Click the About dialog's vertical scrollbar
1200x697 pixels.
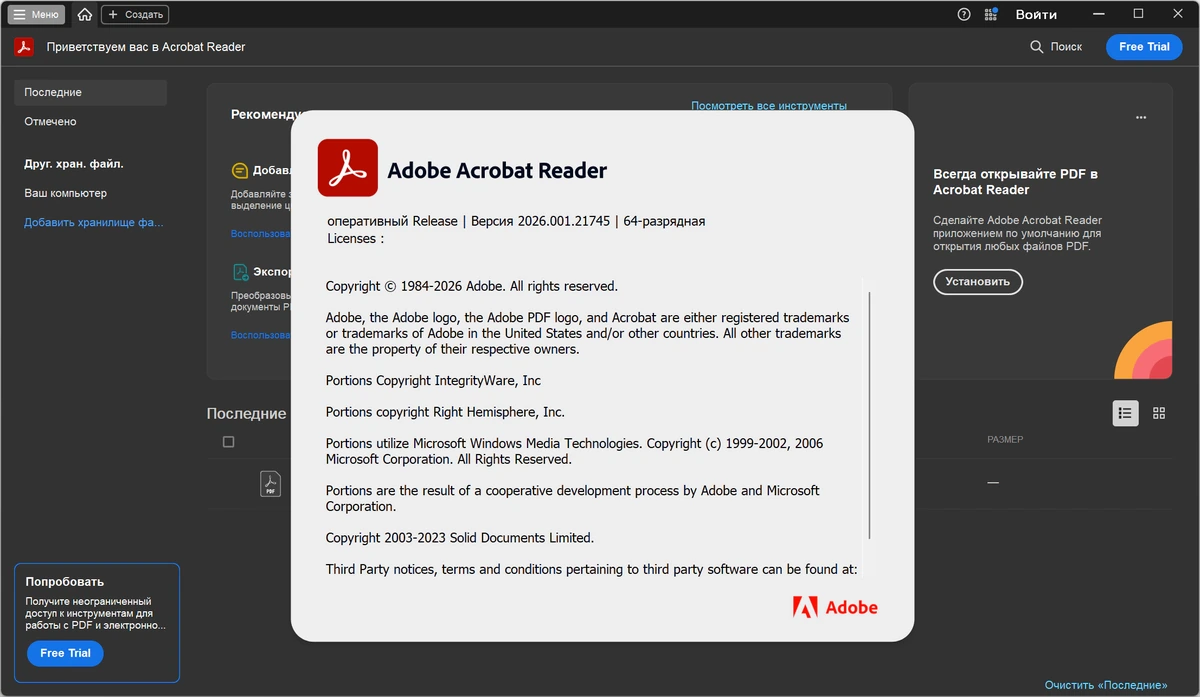[870, 415]
